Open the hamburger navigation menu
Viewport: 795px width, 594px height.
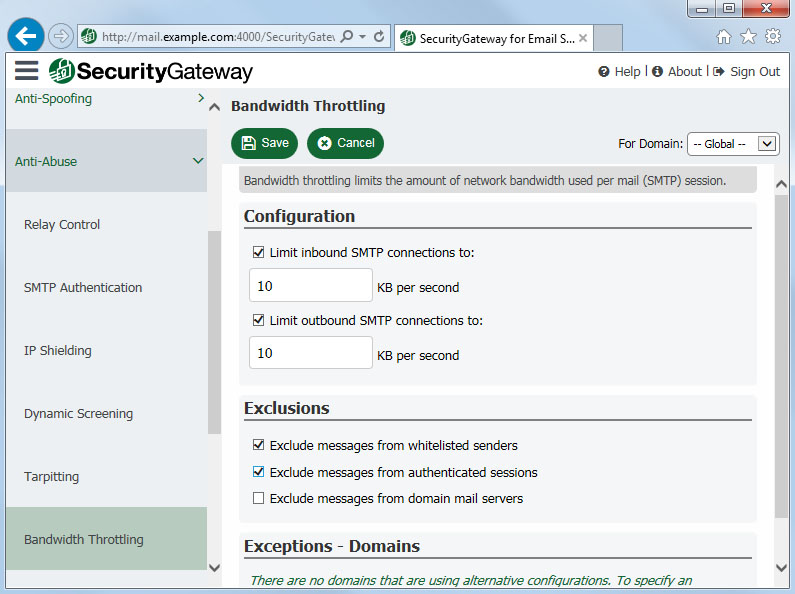[x=26, y=70]
